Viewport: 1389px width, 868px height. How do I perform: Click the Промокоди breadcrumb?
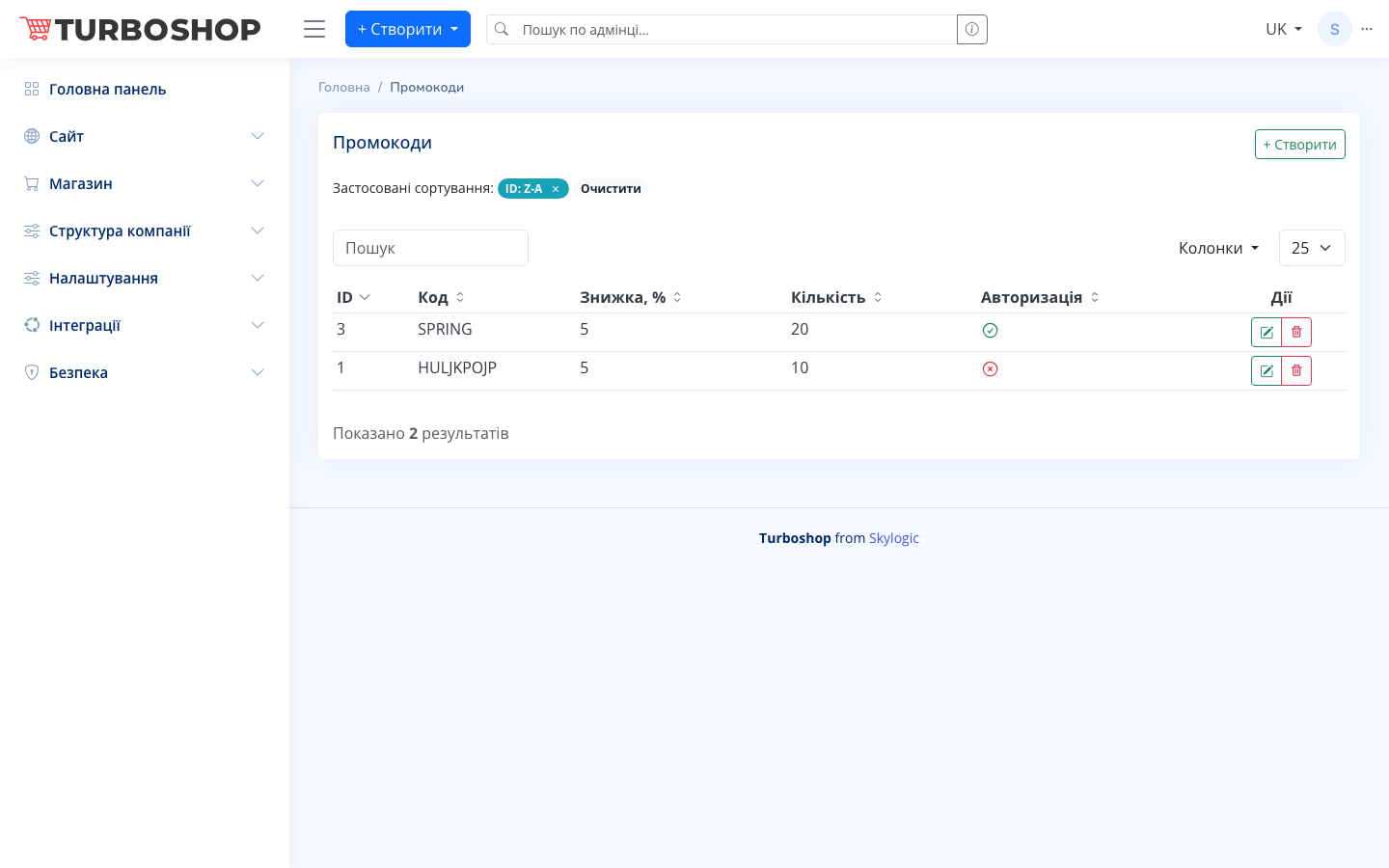click(x=427, y=87)
